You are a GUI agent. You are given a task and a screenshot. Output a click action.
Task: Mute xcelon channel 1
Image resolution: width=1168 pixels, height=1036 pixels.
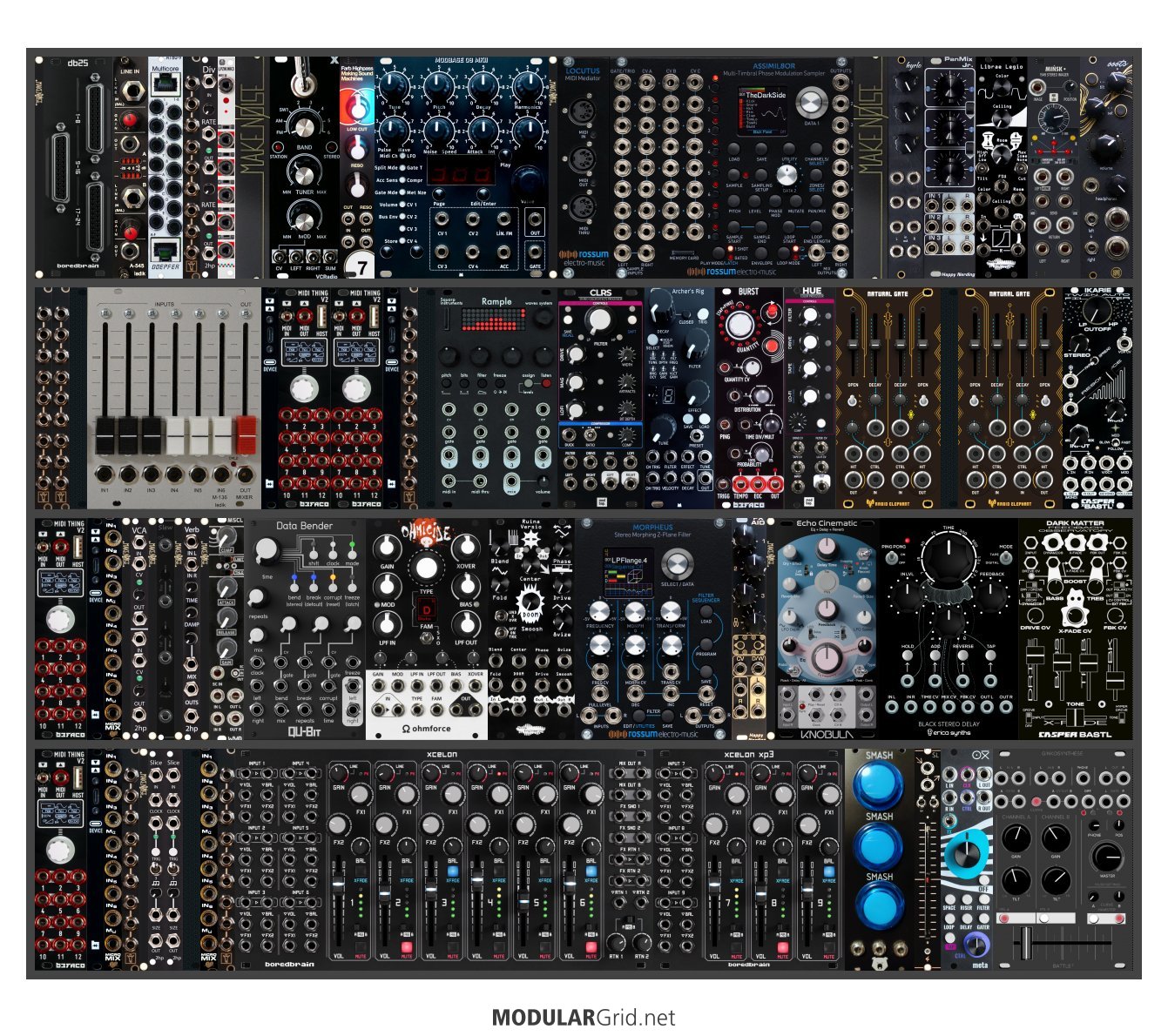coord(361,946)
